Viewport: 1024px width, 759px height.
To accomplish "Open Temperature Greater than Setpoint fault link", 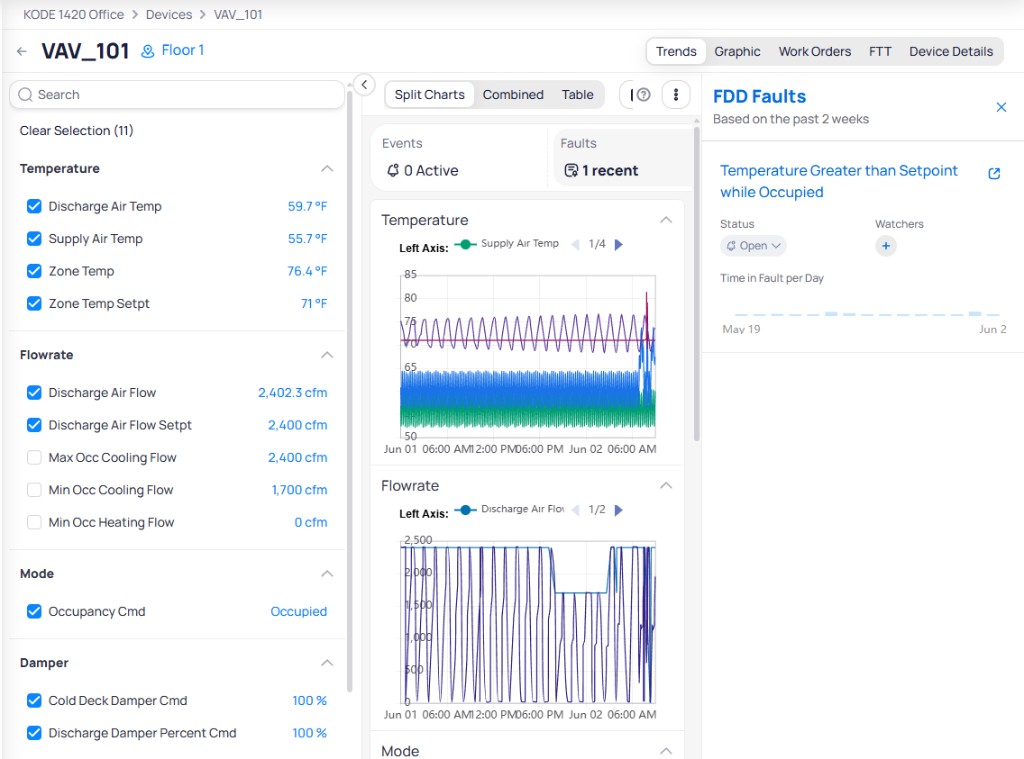I will [x=839, y=182].
